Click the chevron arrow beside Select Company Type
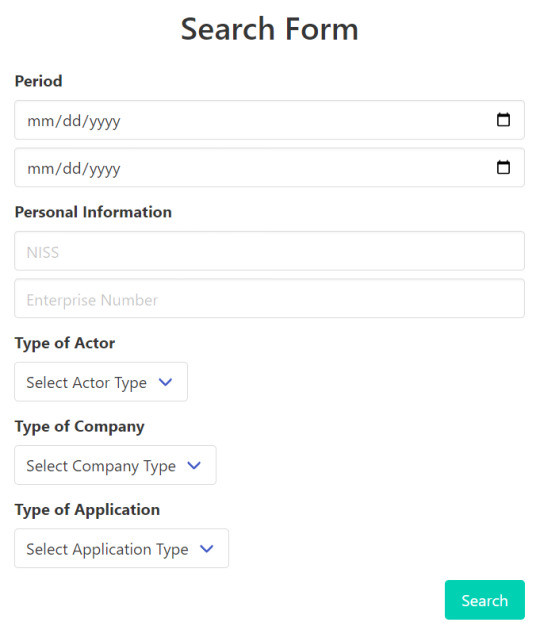 tap(194, 465)
